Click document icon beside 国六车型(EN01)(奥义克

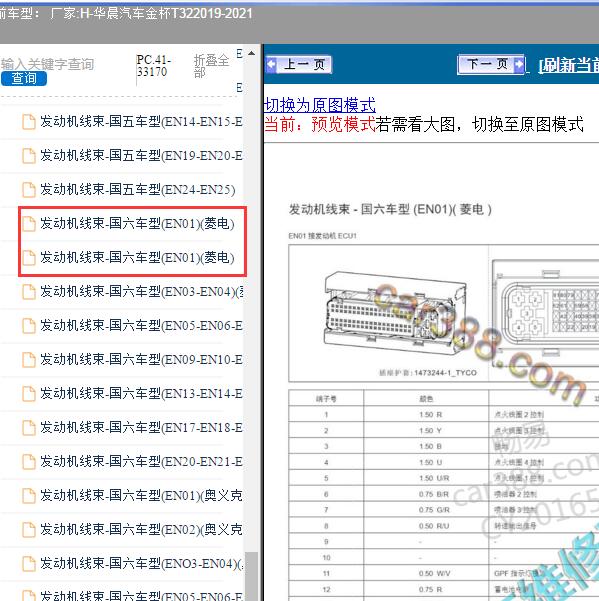pos(29,496)
